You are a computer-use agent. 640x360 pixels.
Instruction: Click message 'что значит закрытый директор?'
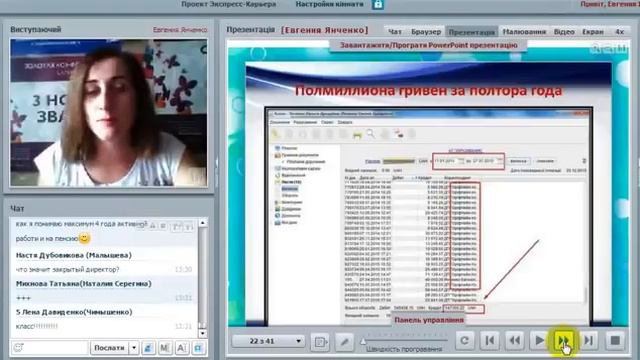(x=67, y=269)
